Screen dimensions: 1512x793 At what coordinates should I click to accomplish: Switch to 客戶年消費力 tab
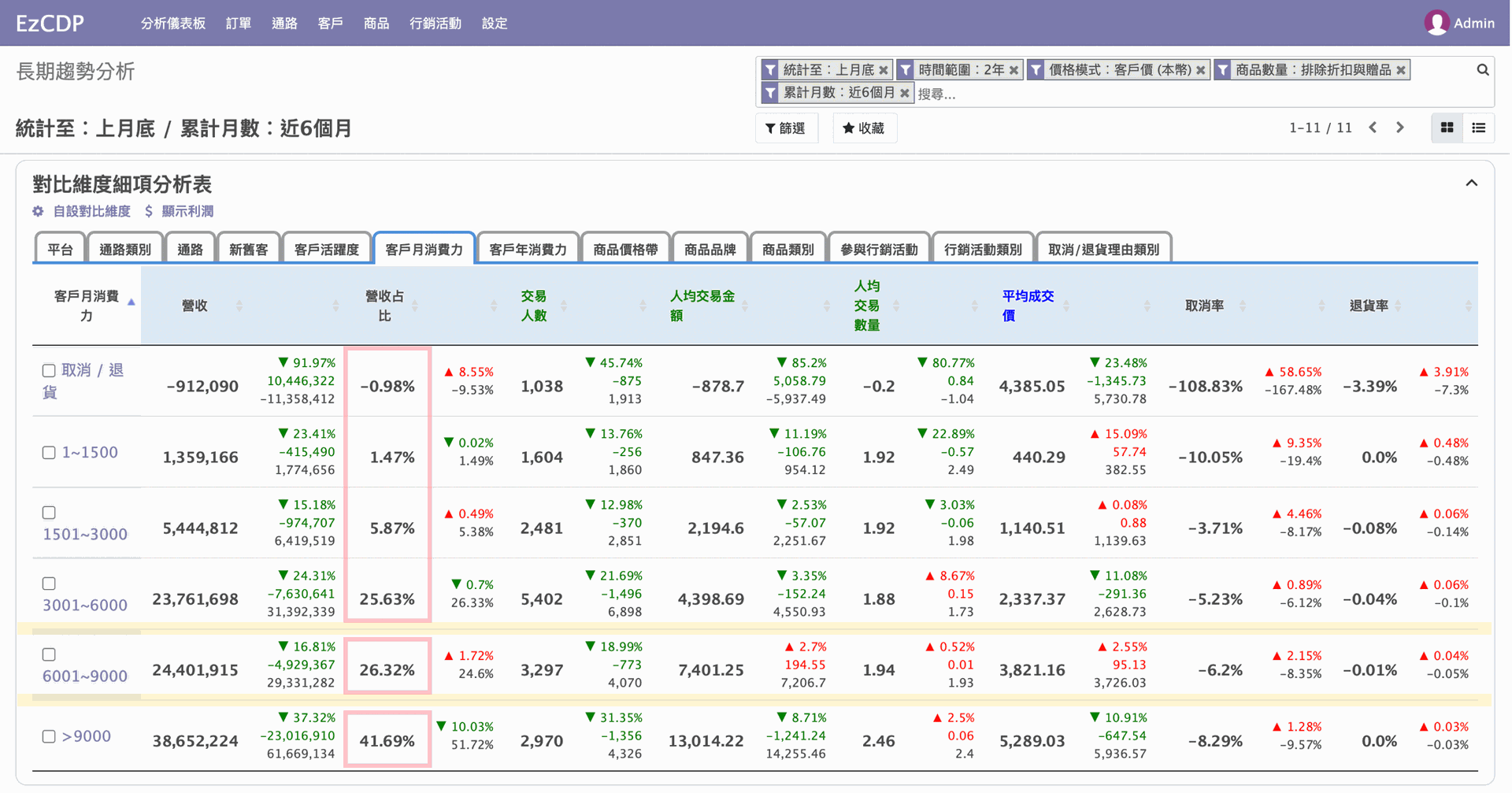(528, 249)
